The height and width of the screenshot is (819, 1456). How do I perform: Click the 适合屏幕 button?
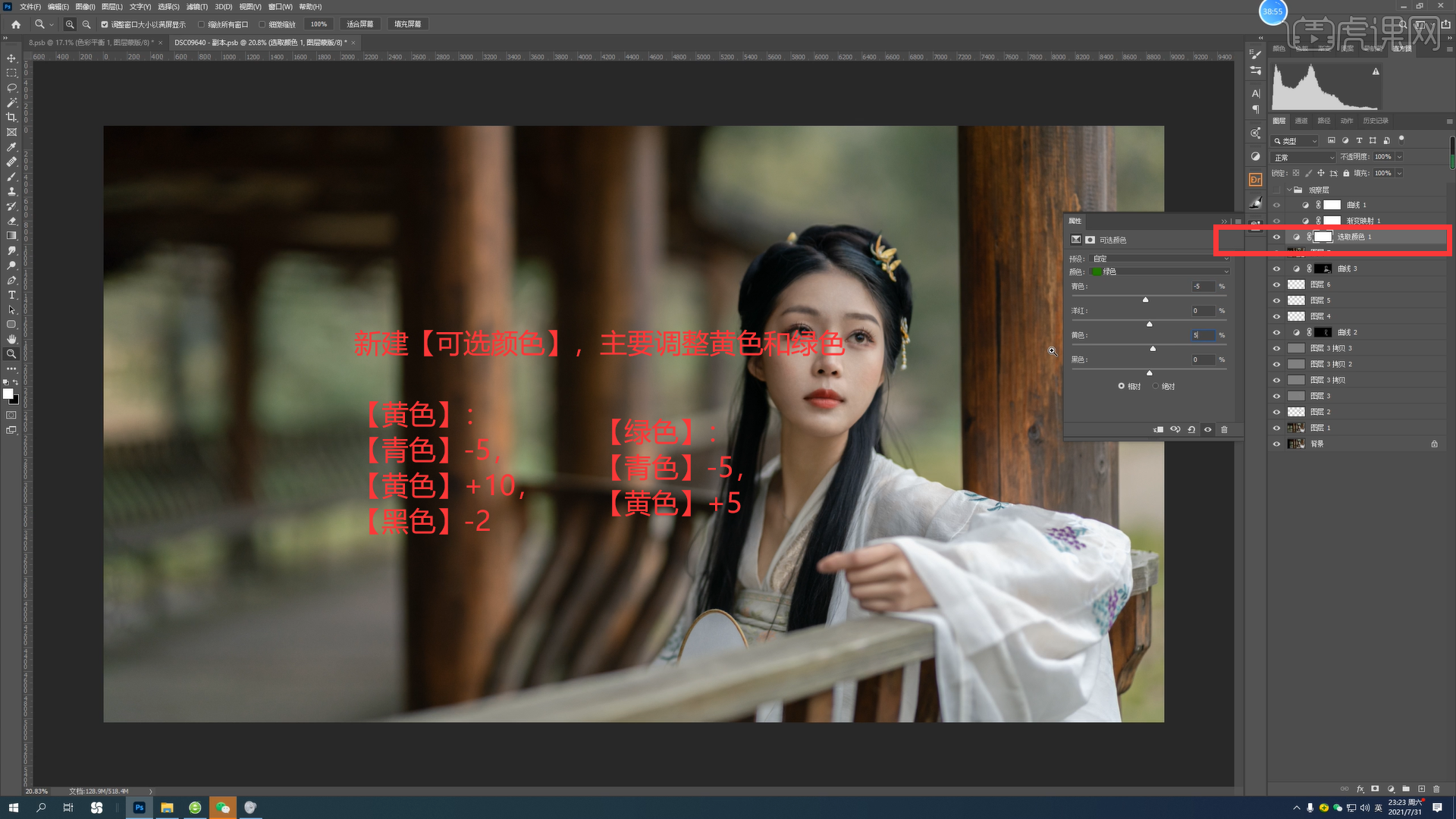pos(360,24)
